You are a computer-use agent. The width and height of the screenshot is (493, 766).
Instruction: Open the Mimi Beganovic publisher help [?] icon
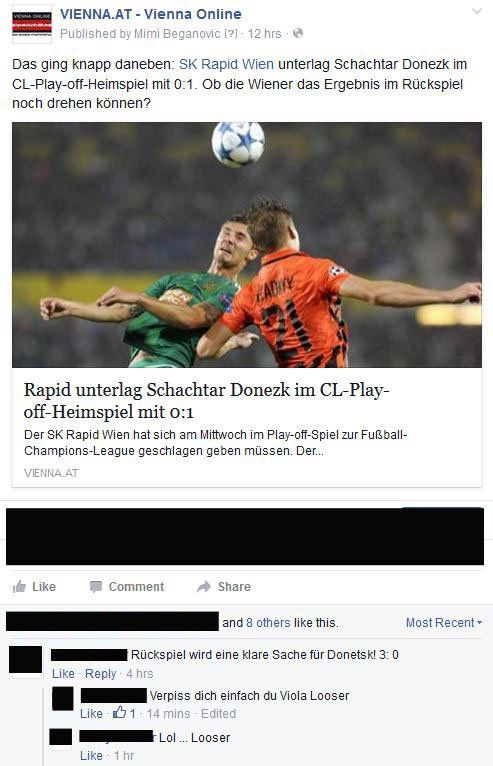(231, 34)
